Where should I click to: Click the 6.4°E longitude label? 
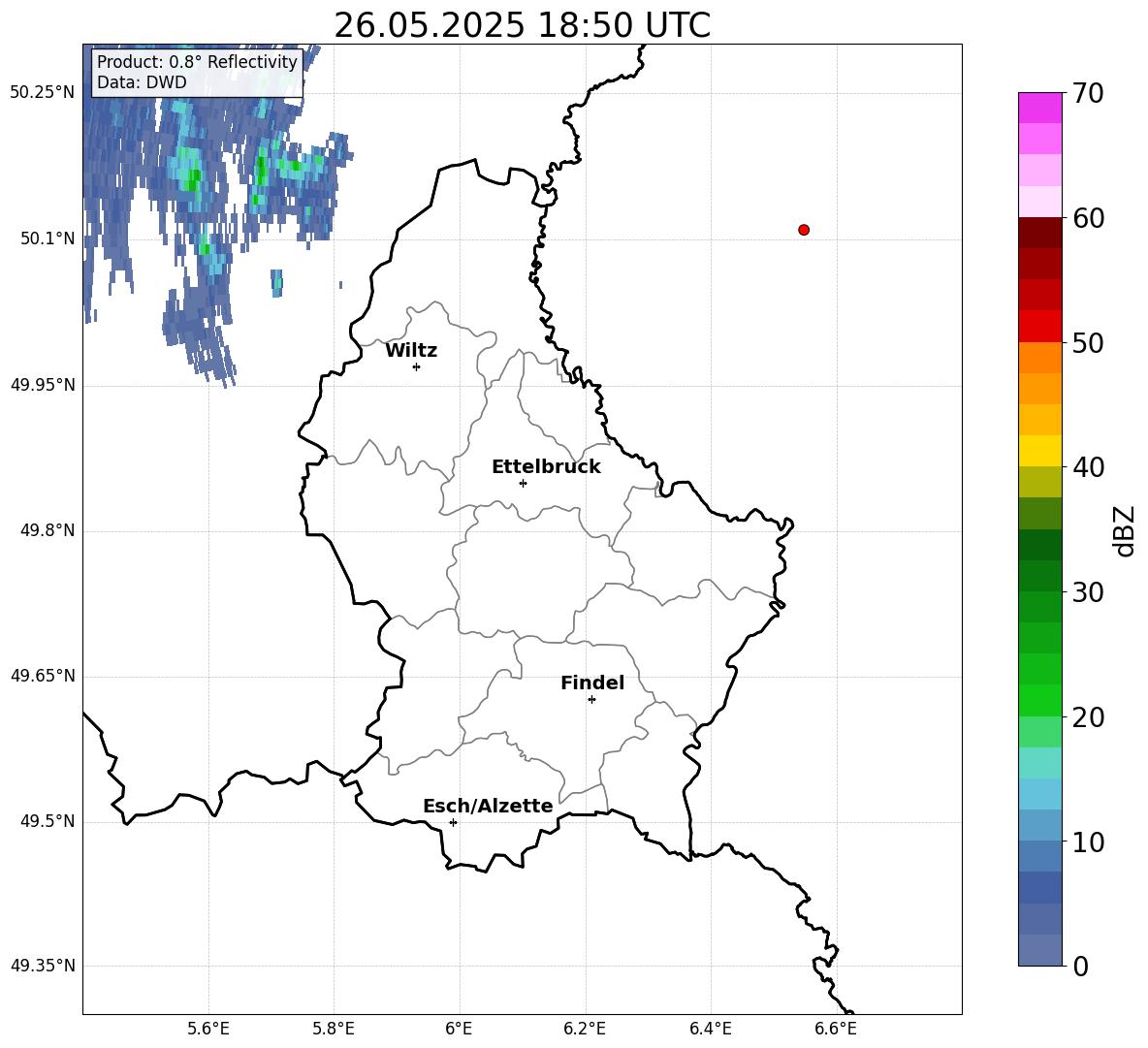(710, 1029)
